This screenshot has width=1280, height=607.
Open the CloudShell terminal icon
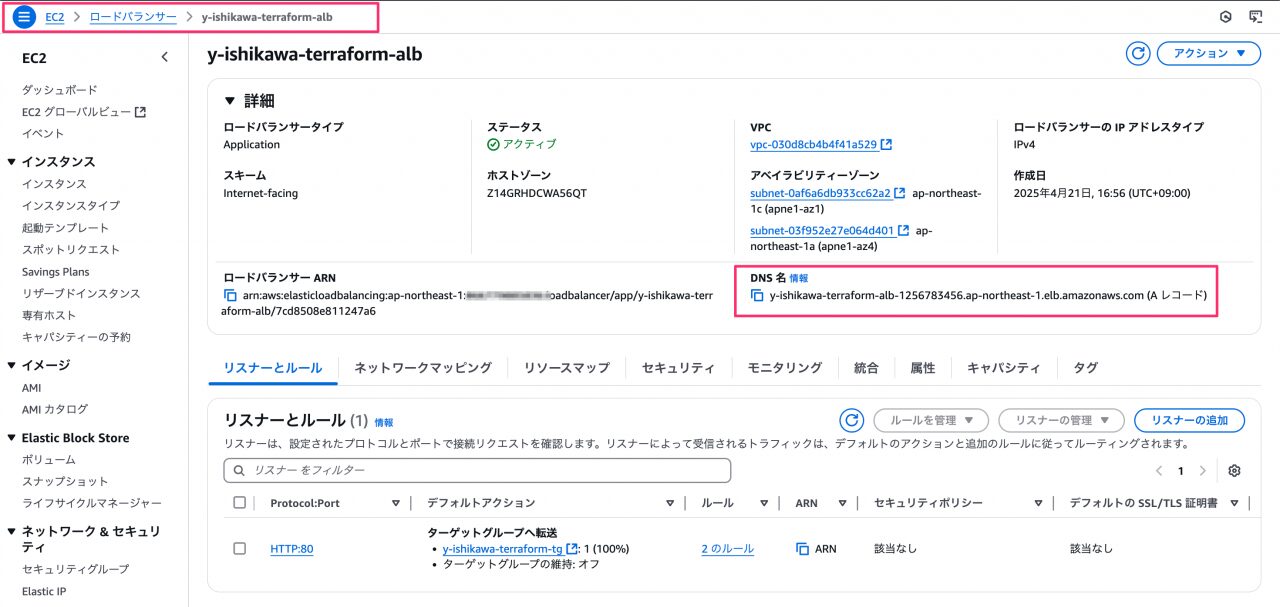[x=1255, y=17]
